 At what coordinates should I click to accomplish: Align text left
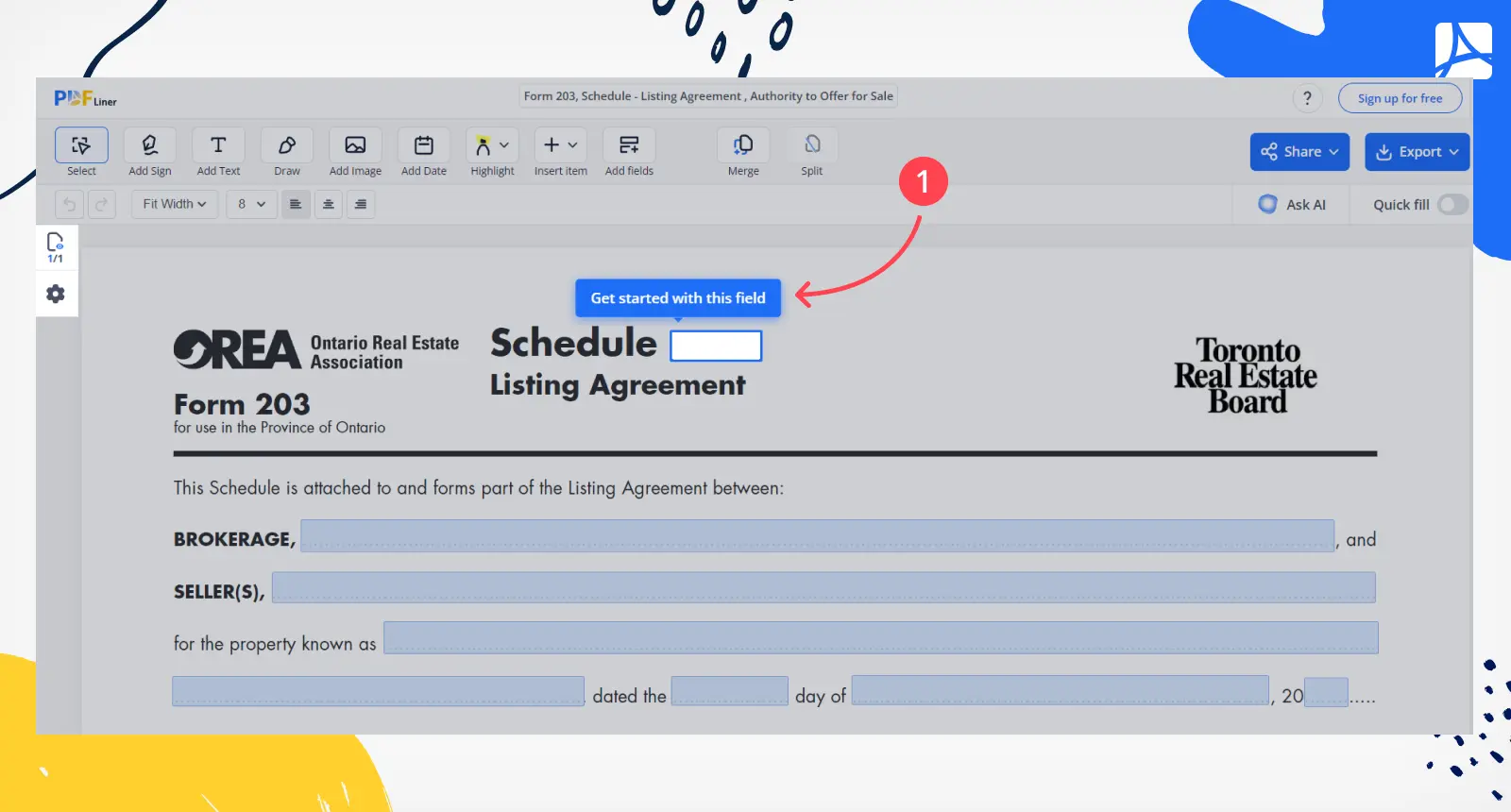coord(296,204)
